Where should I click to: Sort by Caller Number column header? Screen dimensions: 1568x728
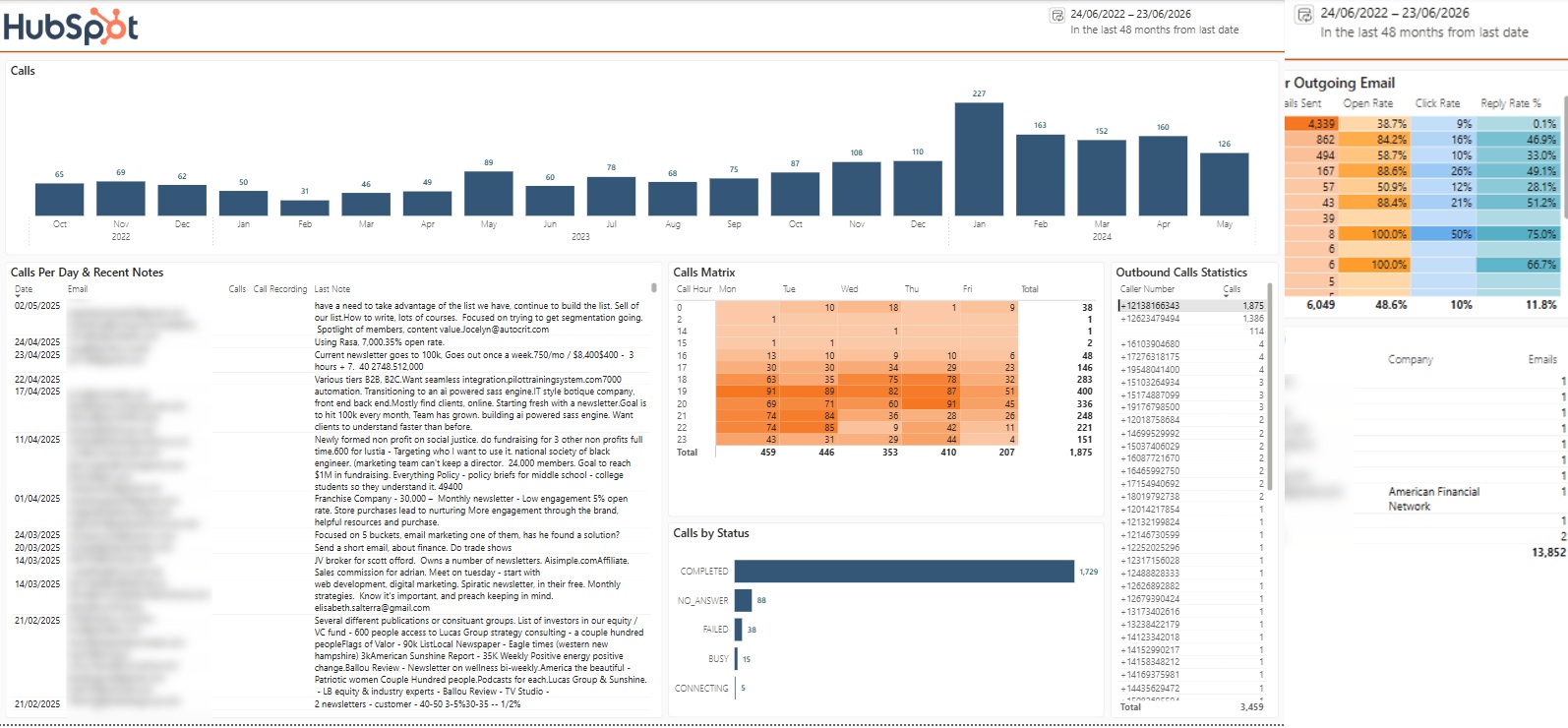pyautogui.click(x=1147, y=289)
